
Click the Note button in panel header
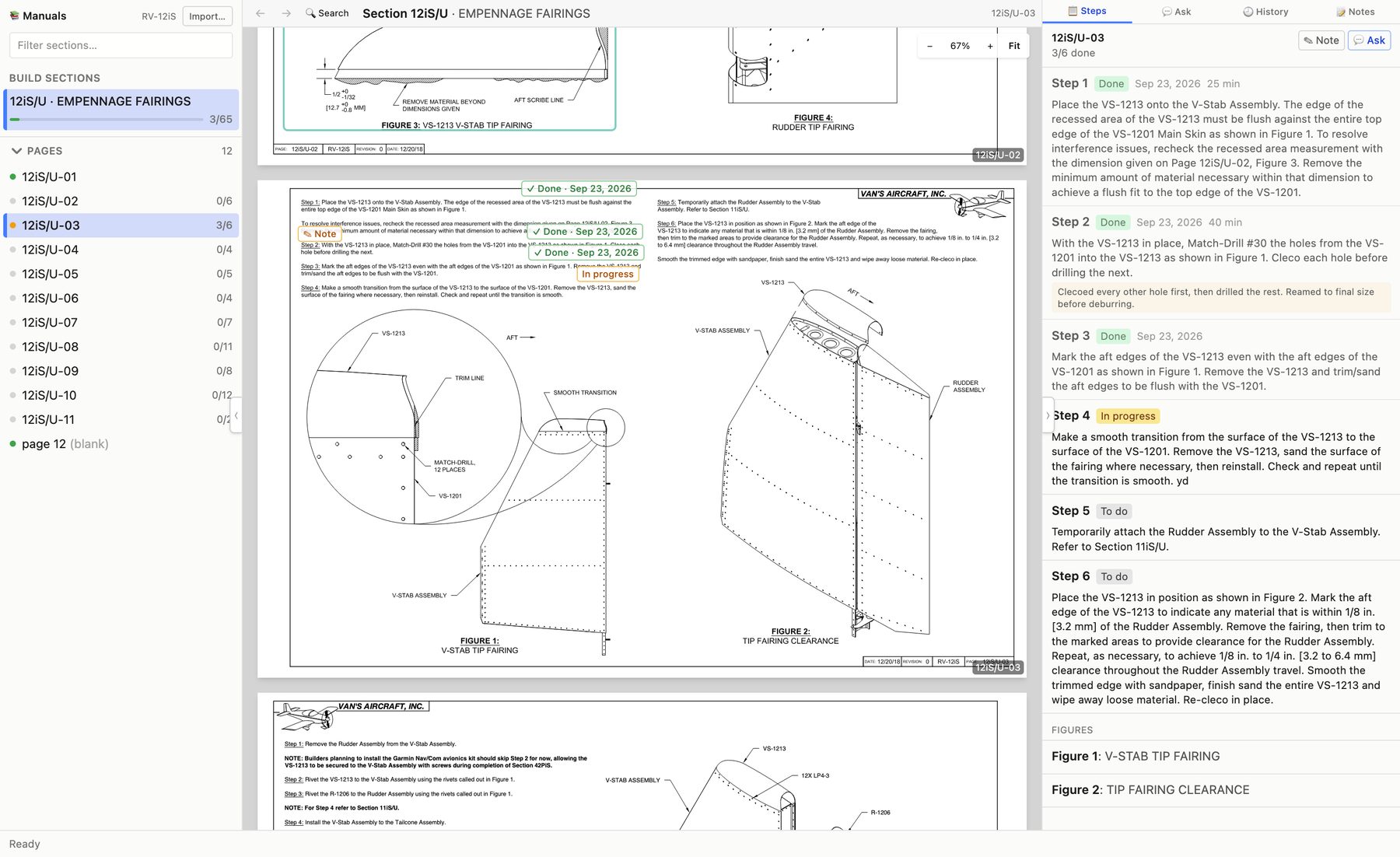(x=1321, y=40)
